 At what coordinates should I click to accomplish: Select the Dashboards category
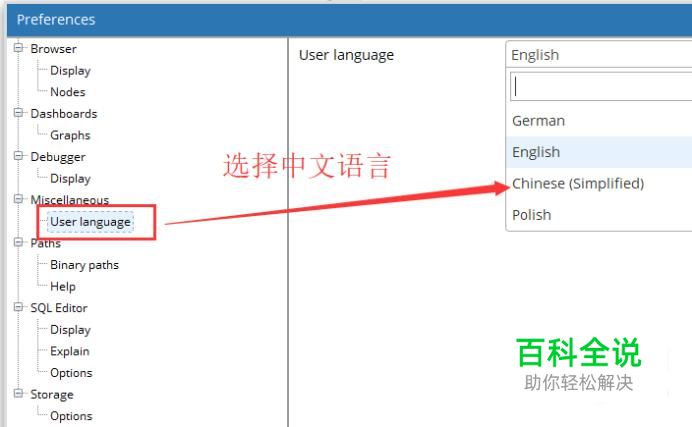[64, 113]
